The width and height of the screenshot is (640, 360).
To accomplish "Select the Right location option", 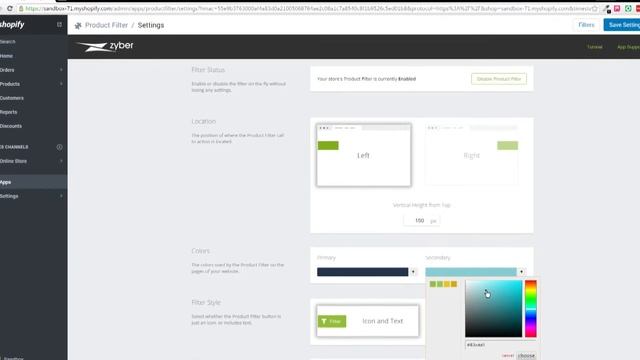I will click(471, 155).
